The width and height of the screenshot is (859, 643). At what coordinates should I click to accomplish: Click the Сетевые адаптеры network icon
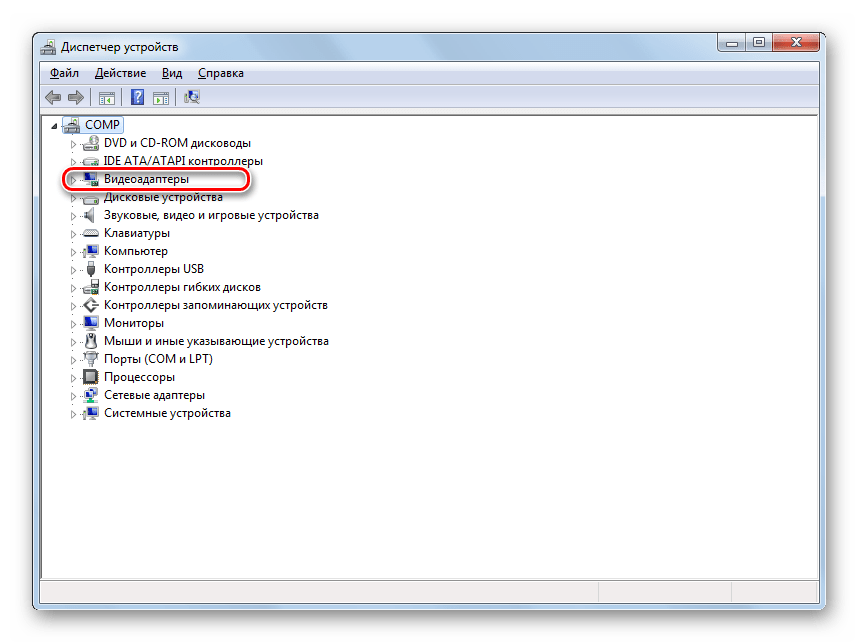[91, 395]
